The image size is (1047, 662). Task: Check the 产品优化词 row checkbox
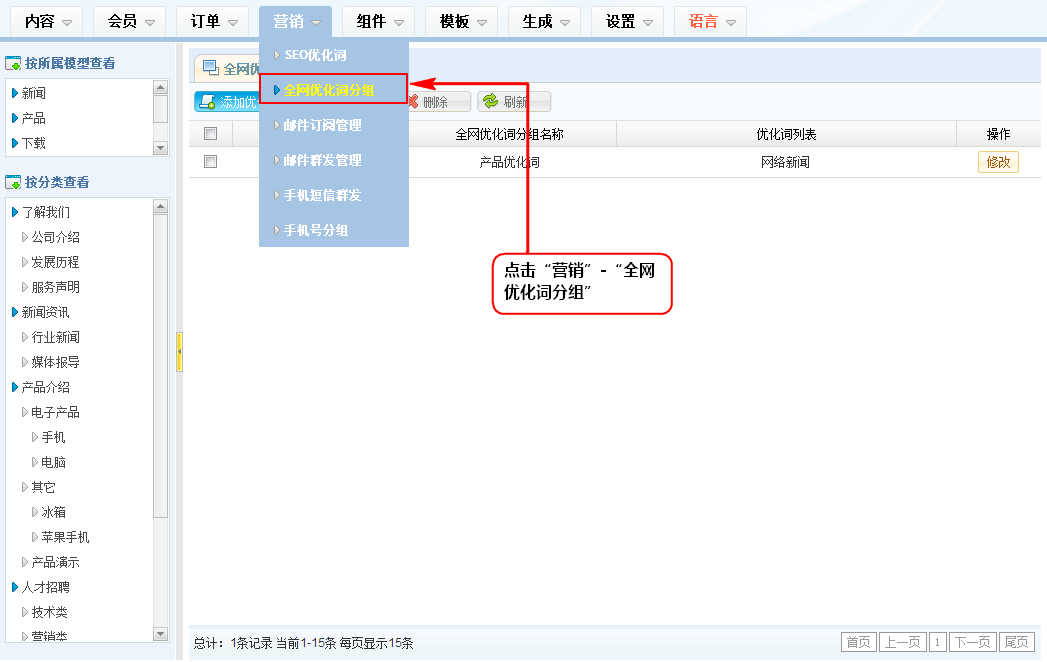(210, 161)
